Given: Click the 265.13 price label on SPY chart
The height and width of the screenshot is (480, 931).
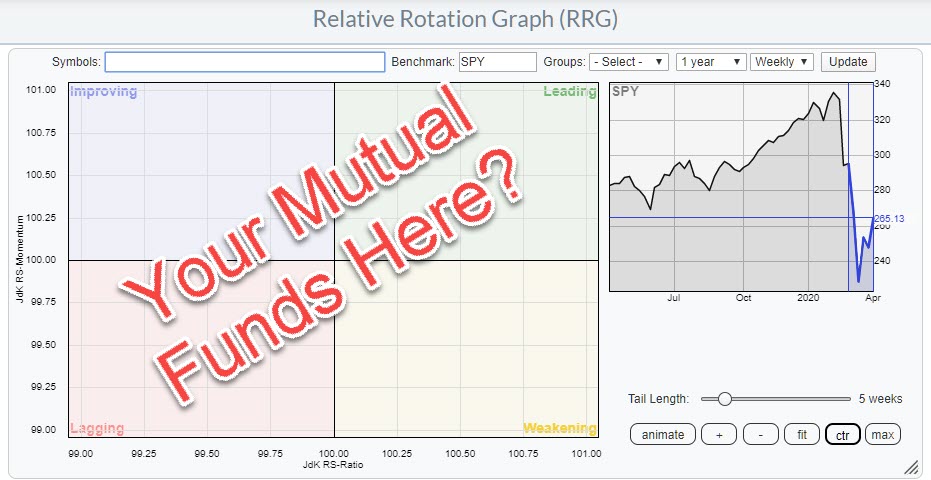Looking at the screenshot, I should 888,219.
